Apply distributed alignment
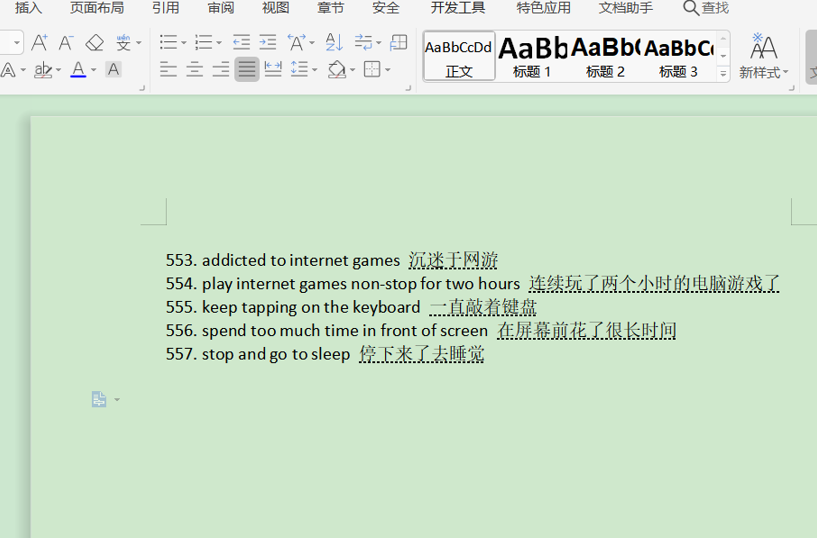The image size is (817, 539). (273, 69)
